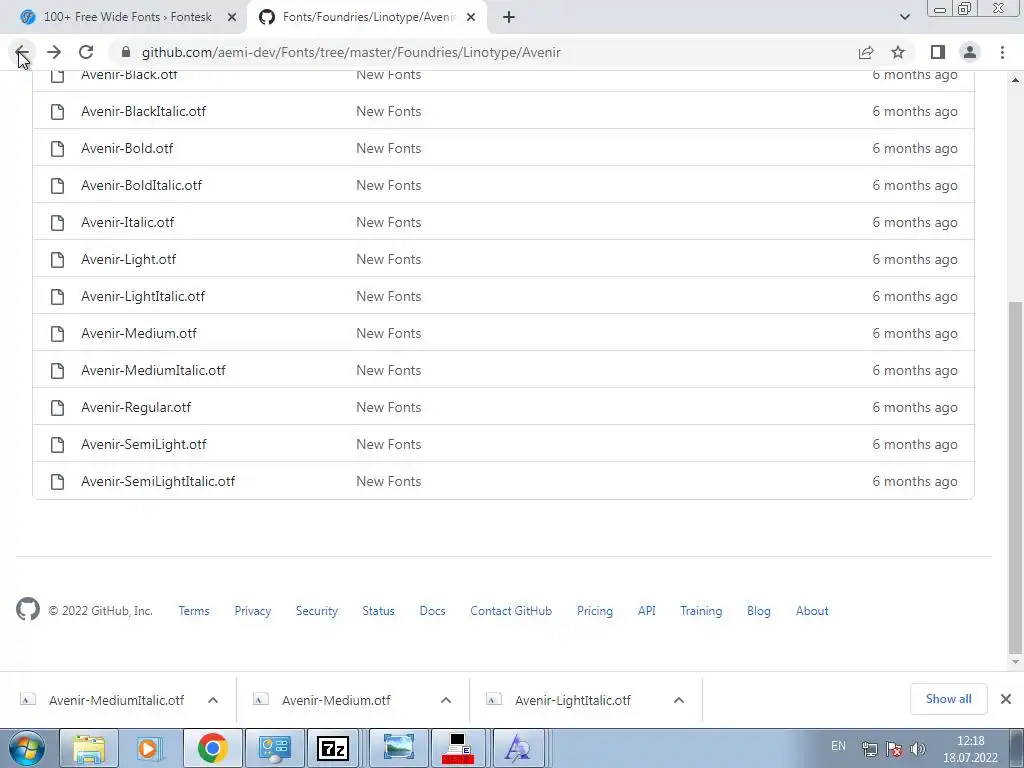Viewport: 1024px width, 768px height.
Task: Click the share page icon in address bar
Action: (x=866, y=52)
